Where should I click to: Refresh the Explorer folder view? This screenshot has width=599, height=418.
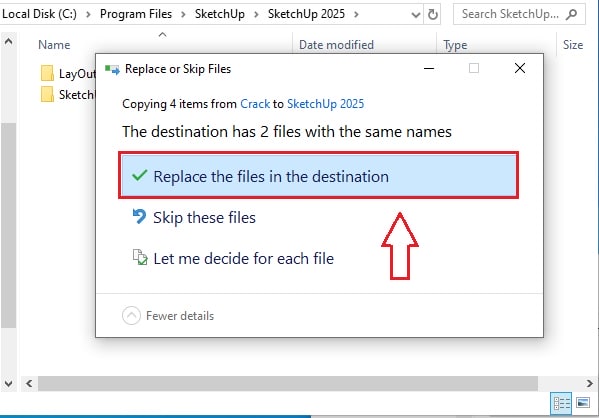click(432, 15)
